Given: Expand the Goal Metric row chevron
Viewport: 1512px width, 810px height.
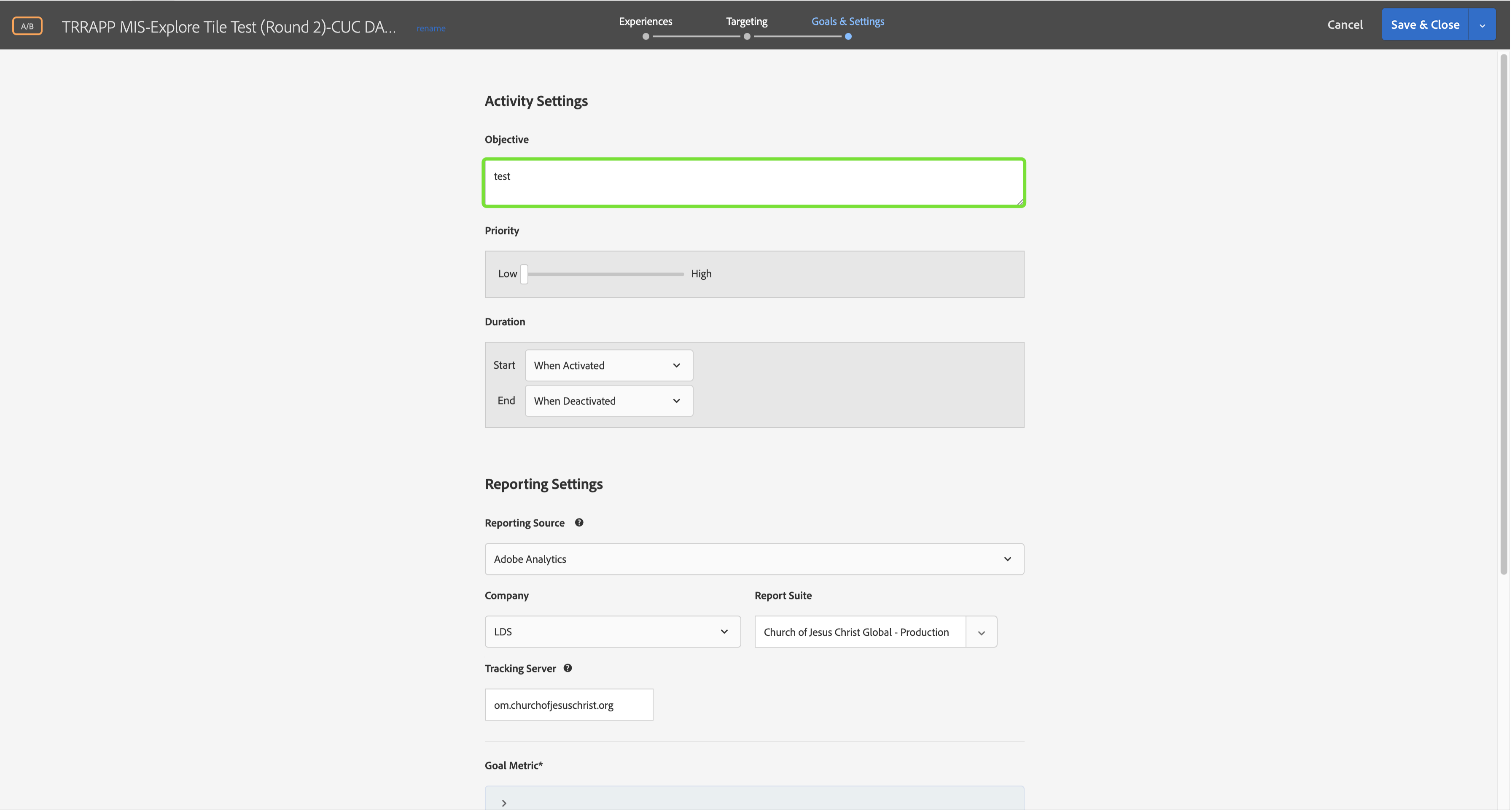Looking at the screenshot, I should (x=503, y=802).
